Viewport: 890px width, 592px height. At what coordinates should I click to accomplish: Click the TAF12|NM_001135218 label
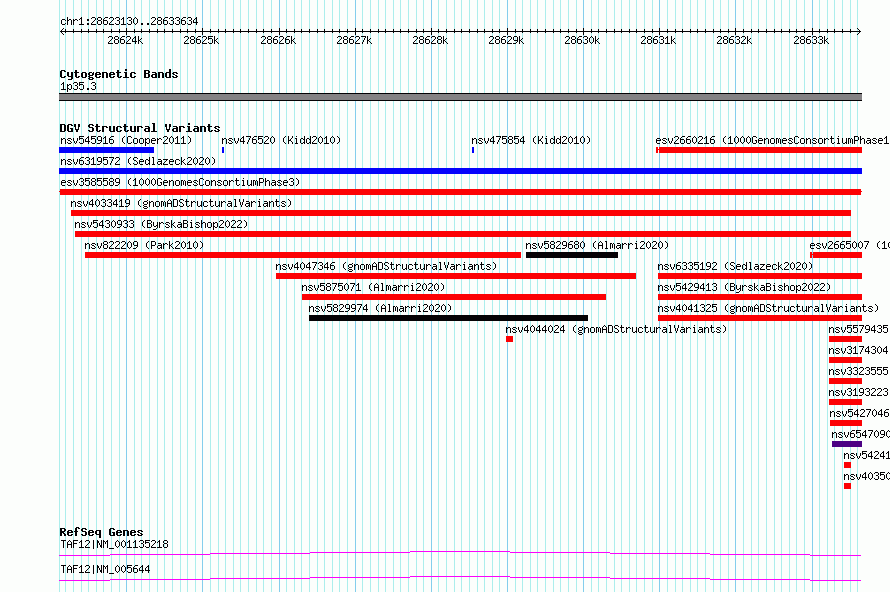pyautogui.click(x=114, y=544)
